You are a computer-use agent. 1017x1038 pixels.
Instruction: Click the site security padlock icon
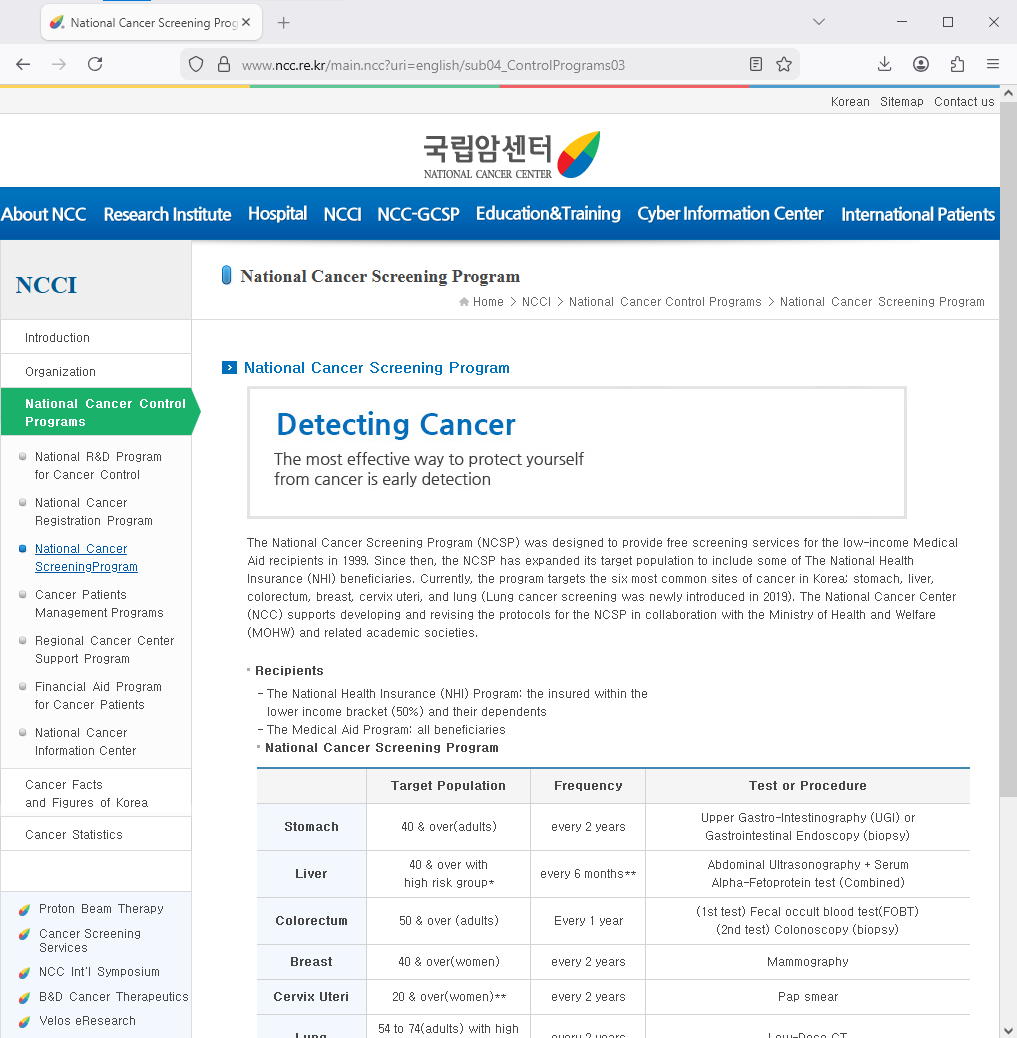pos(223,65)
